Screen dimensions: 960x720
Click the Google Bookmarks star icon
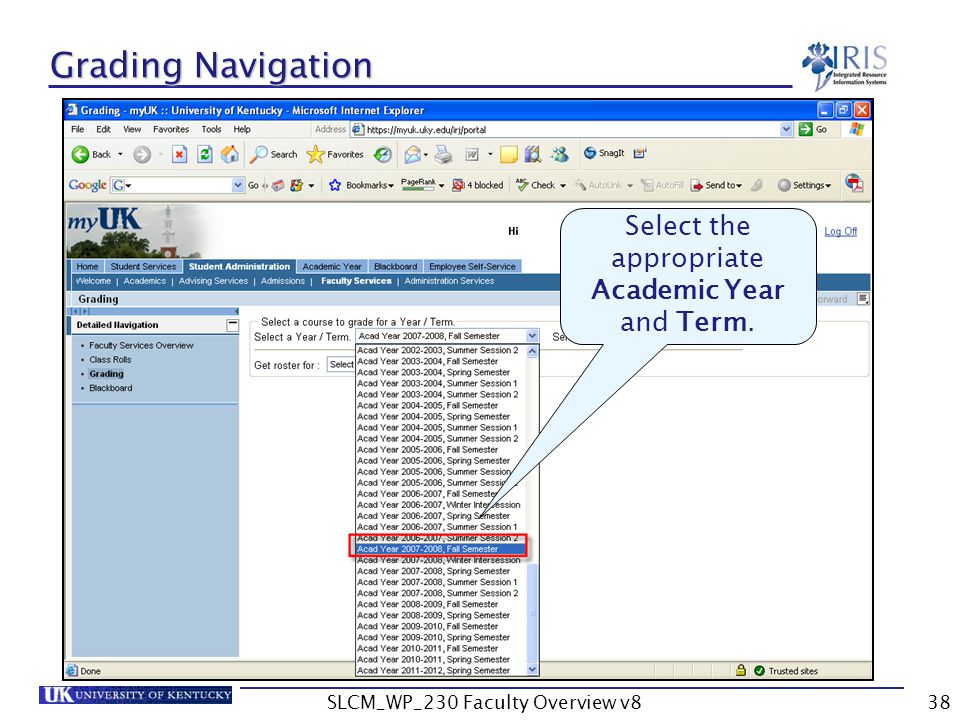[335, 185]
